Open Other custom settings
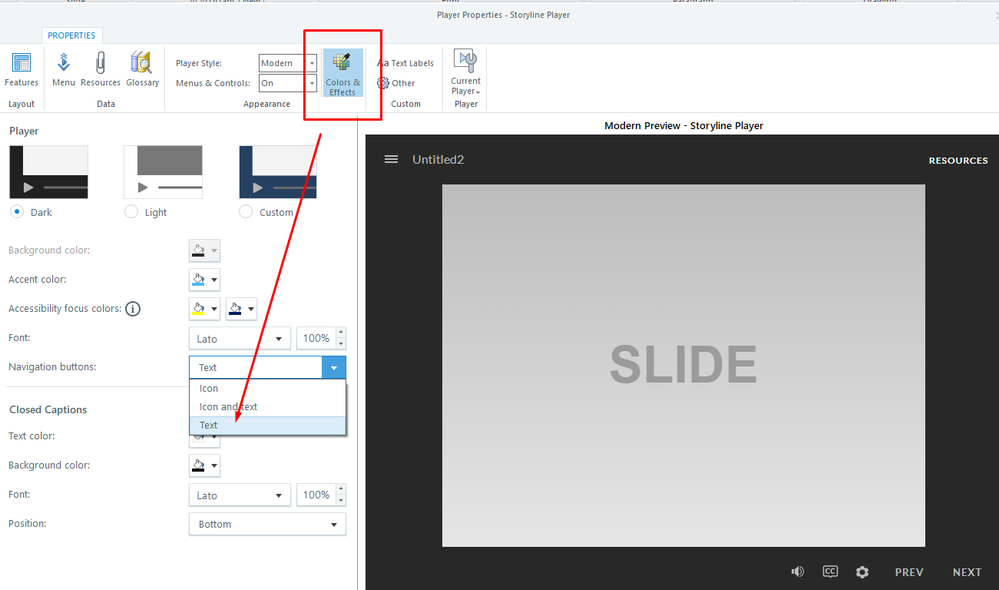 (x=396, y=83)
